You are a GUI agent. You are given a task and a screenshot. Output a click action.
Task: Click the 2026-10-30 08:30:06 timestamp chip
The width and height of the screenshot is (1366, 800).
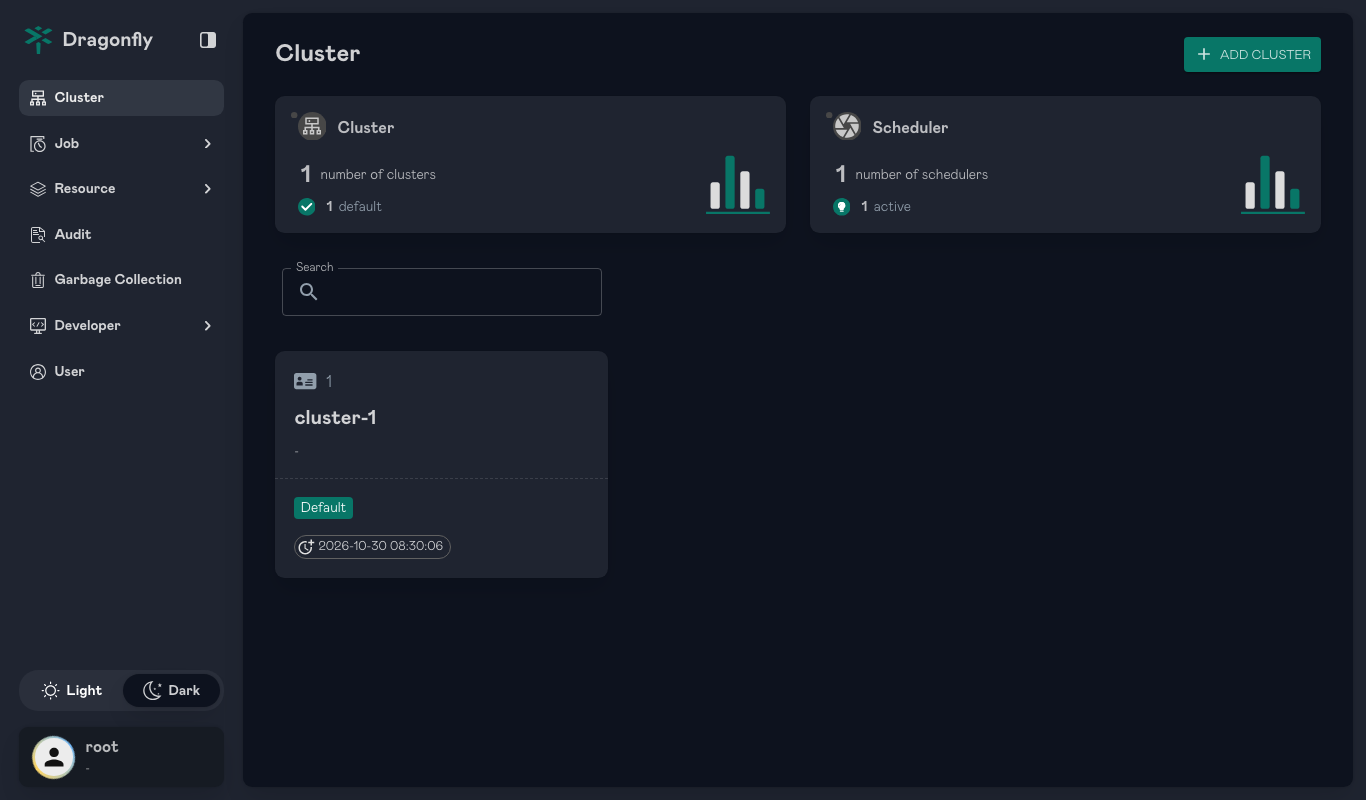[372, 547]
